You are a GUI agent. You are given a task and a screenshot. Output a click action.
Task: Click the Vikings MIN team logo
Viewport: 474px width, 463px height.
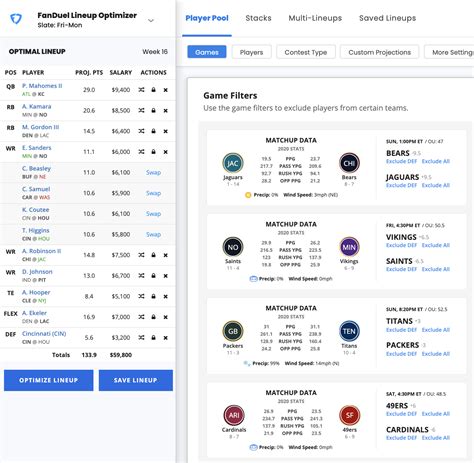point(349,247)
